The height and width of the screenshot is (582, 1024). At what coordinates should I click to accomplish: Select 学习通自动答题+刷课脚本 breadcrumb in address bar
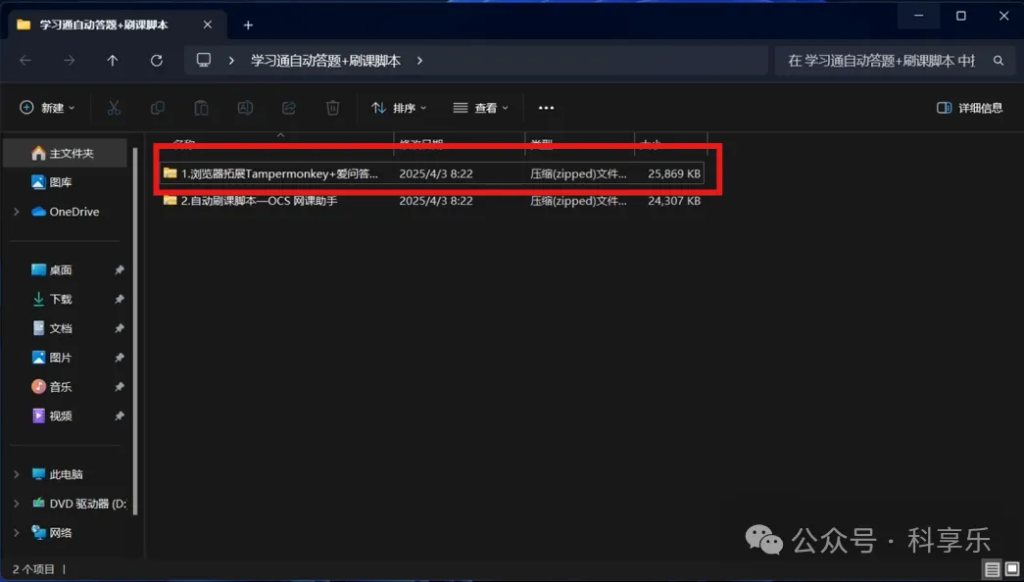(325, 61)
